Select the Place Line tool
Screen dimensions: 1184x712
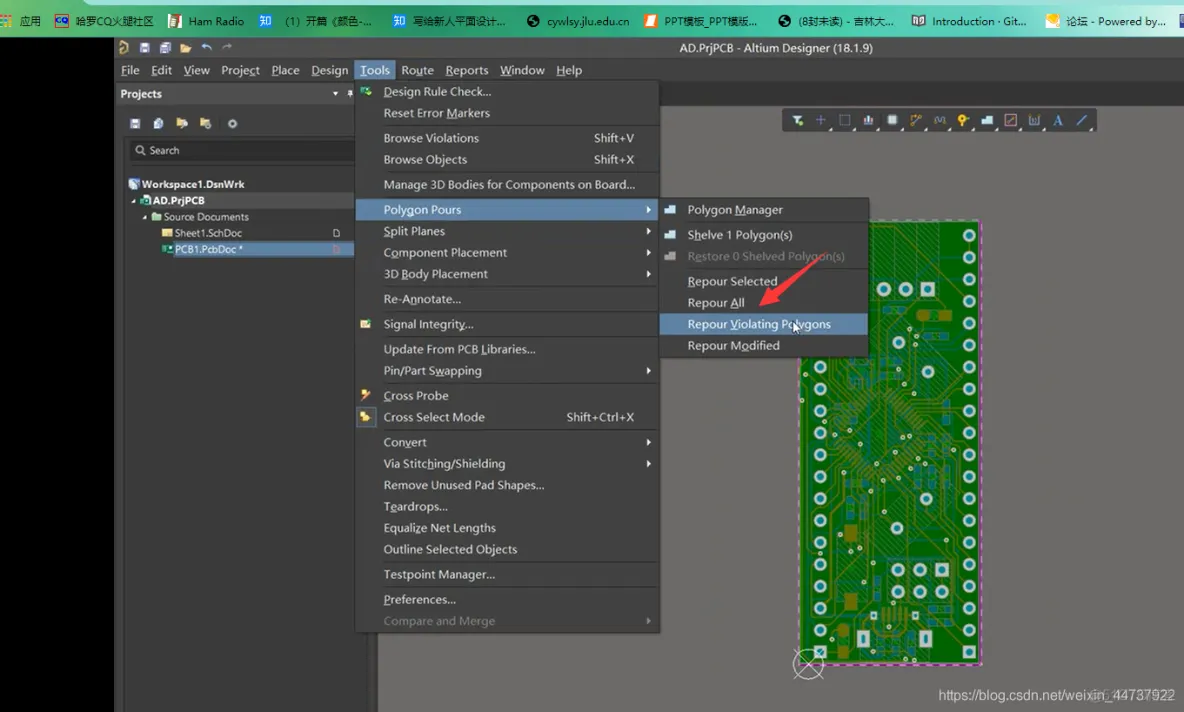tap(1082, 120)
